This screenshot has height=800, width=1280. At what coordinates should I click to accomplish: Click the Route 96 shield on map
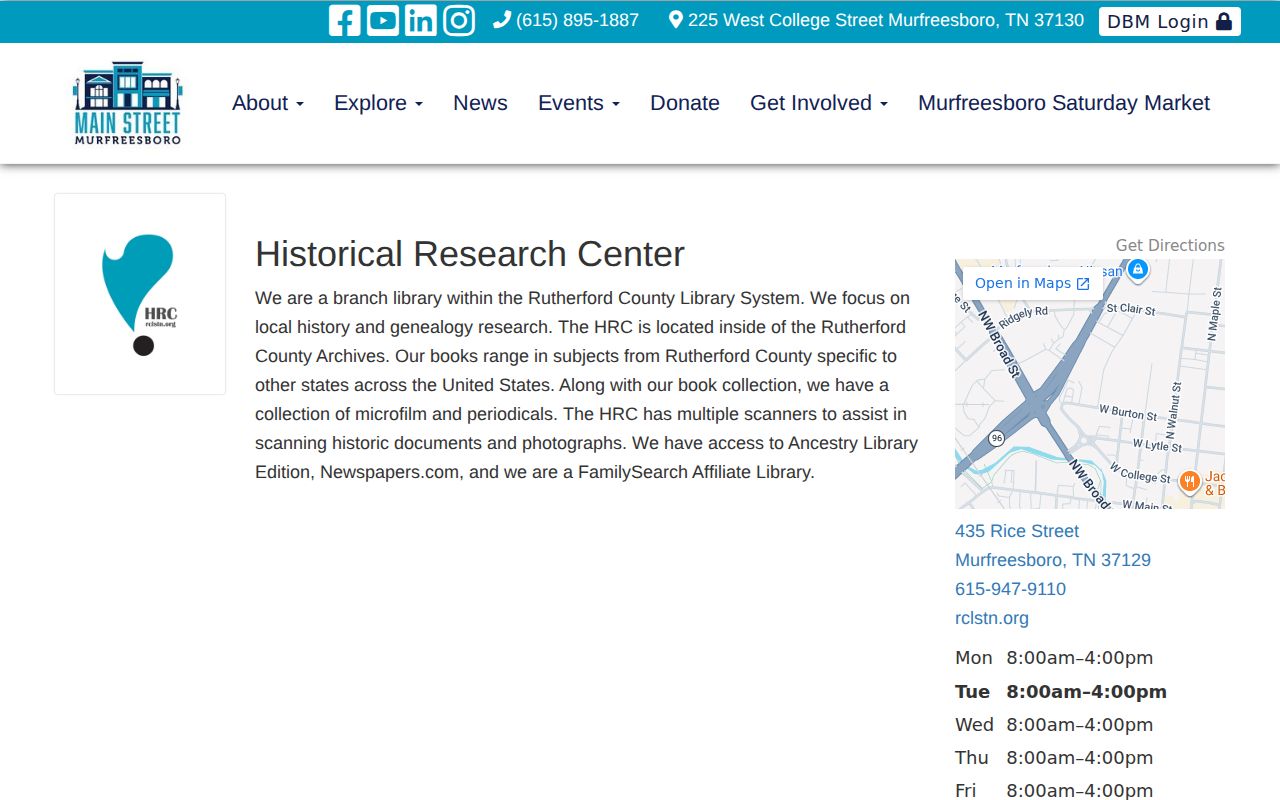(x=996, y=438)
